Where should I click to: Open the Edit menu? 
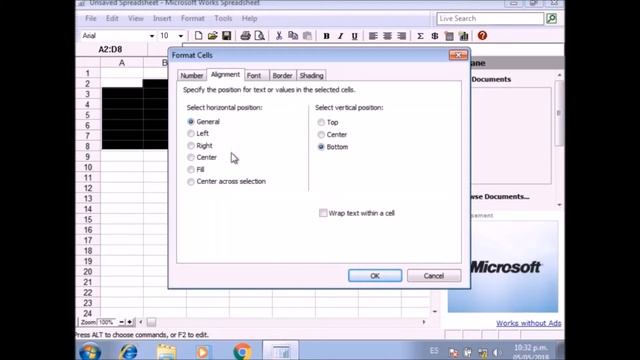click(112, 18)
